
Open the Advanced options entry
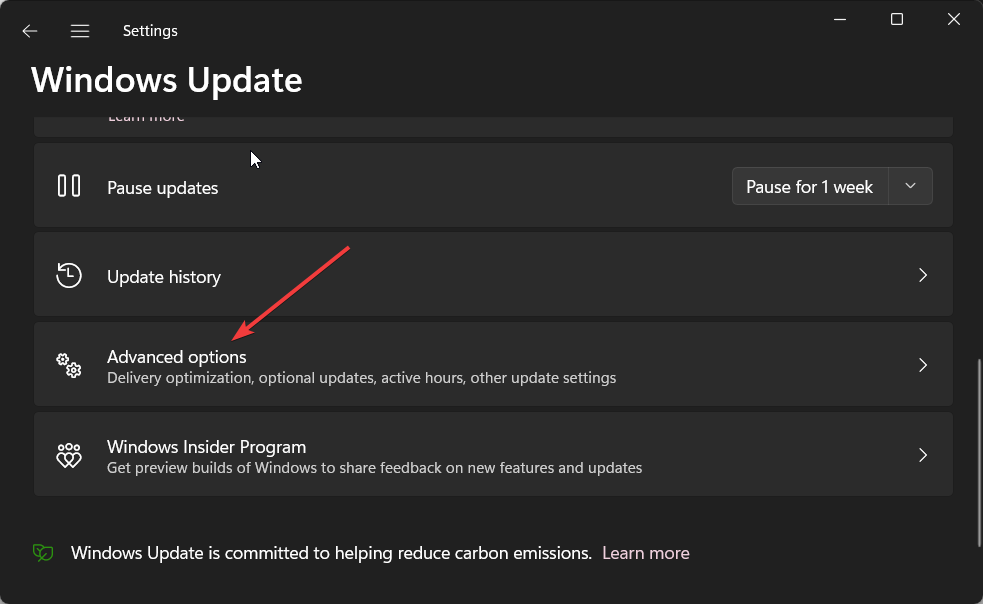point(493,364)
